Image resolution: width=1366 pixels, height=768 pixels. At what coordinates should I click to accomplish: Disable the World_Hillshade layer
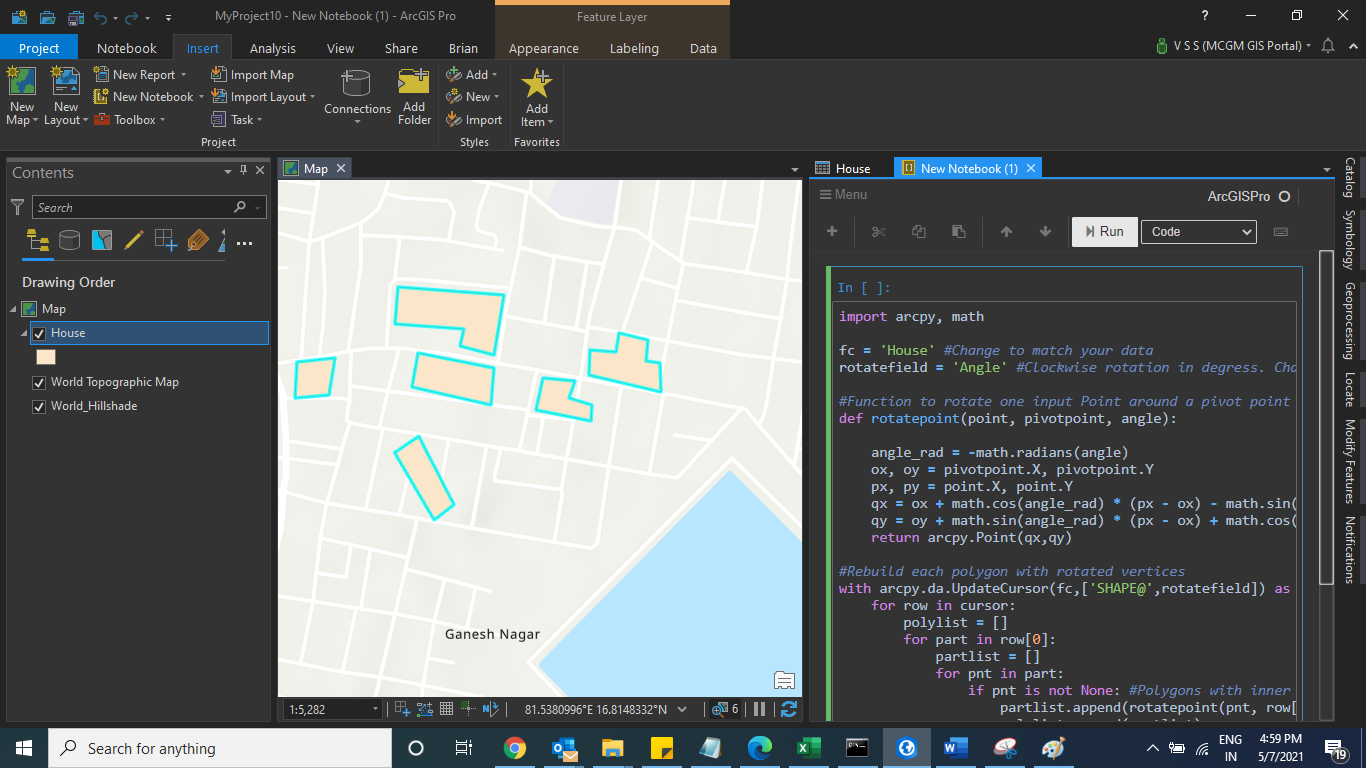(x=38, y=406)
